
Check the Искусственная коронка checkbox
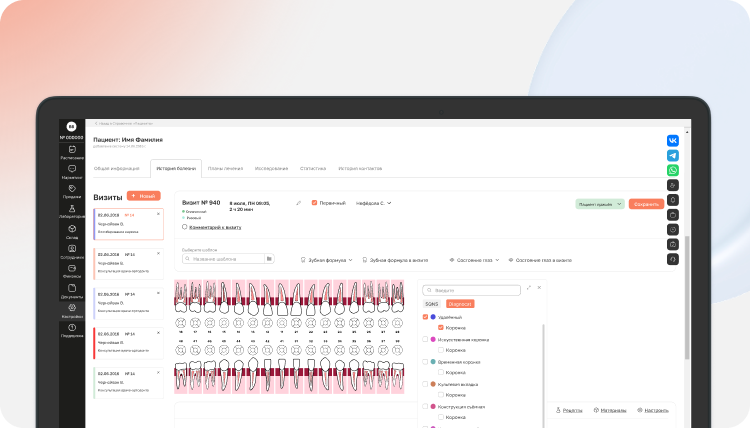point(425,340)
